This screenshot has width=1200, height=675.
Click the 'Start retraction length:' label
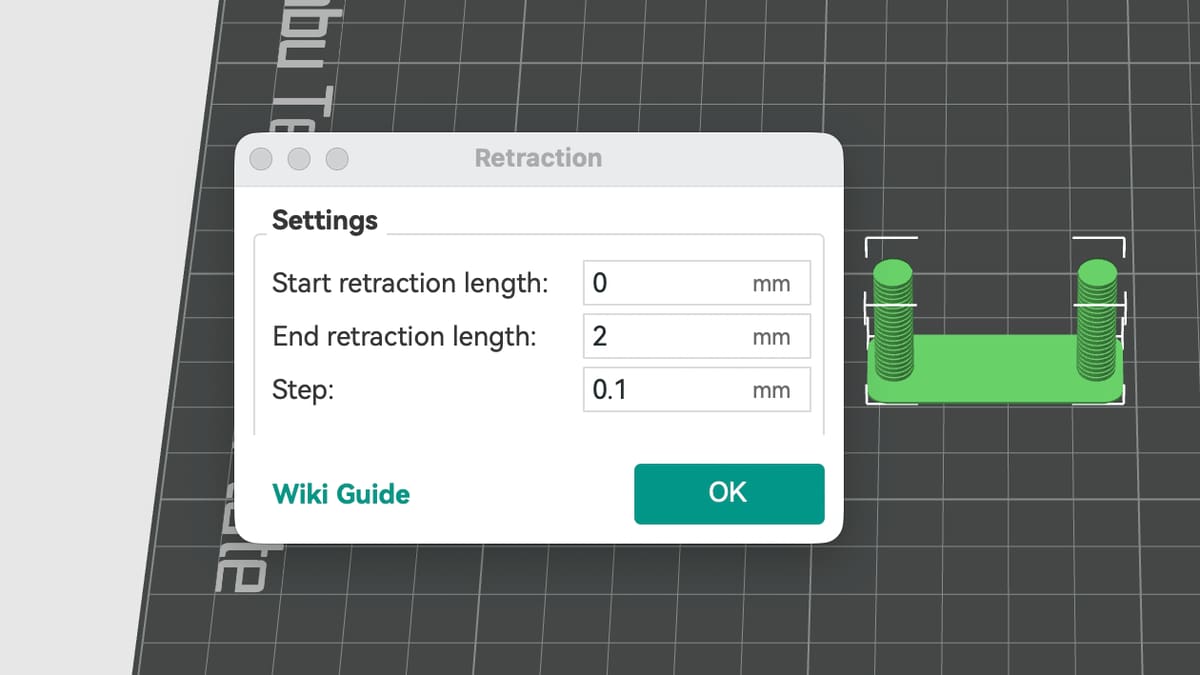click(x=410, y=284)
